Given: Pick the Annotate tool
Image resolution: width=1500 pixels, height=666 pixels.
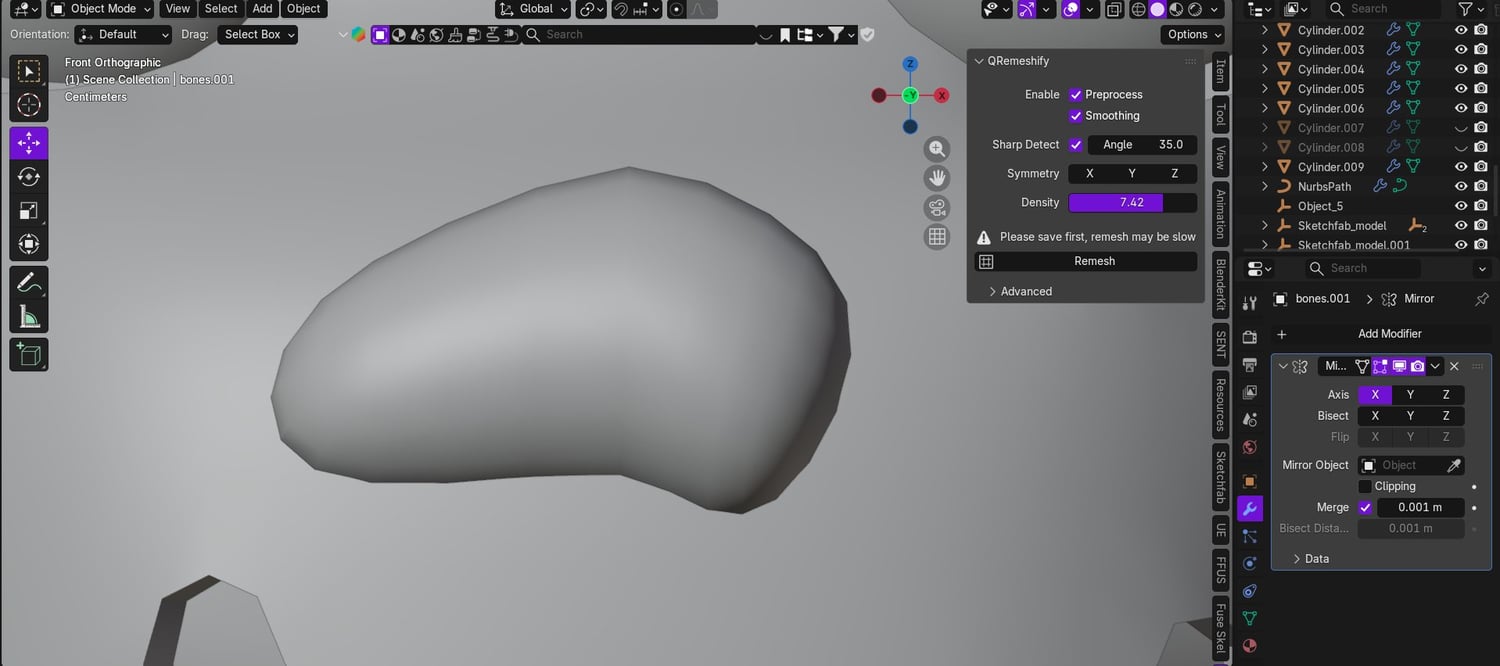Looking at the screenshot, I should click(29, 283).
